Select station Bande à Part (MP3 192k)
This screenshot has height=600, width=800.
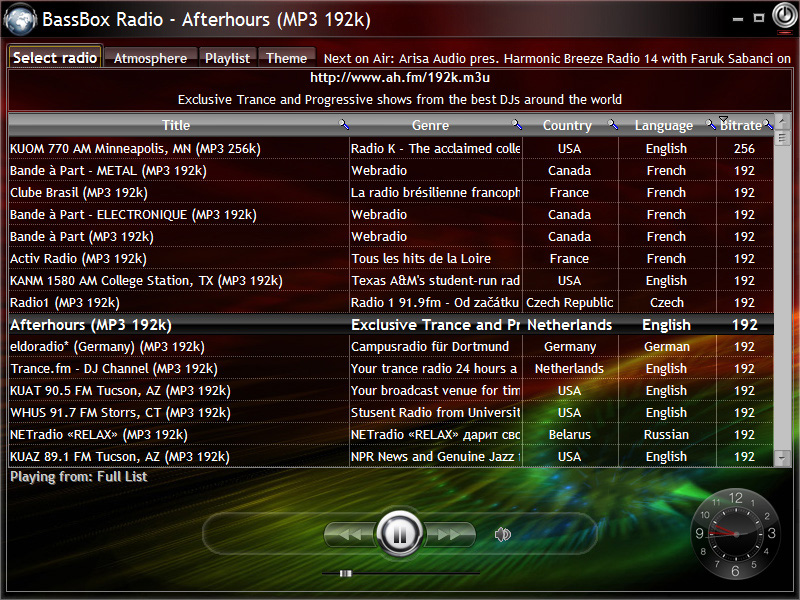pyautogui.click(x=82, y=236)
